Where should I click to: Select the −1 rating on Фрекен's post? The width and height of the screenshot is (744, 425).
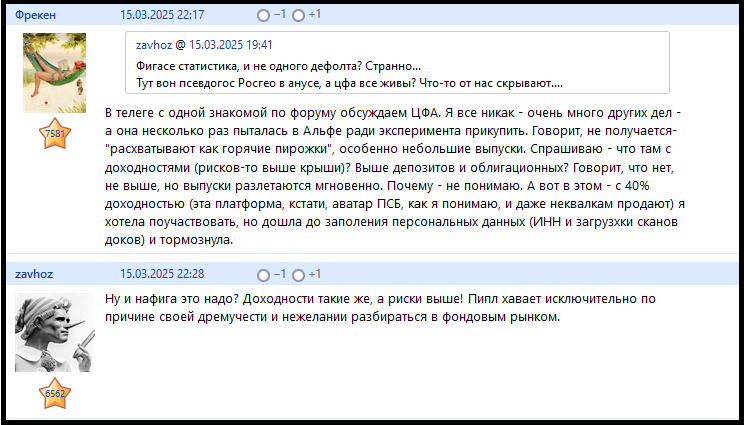(x=263, y=16)
